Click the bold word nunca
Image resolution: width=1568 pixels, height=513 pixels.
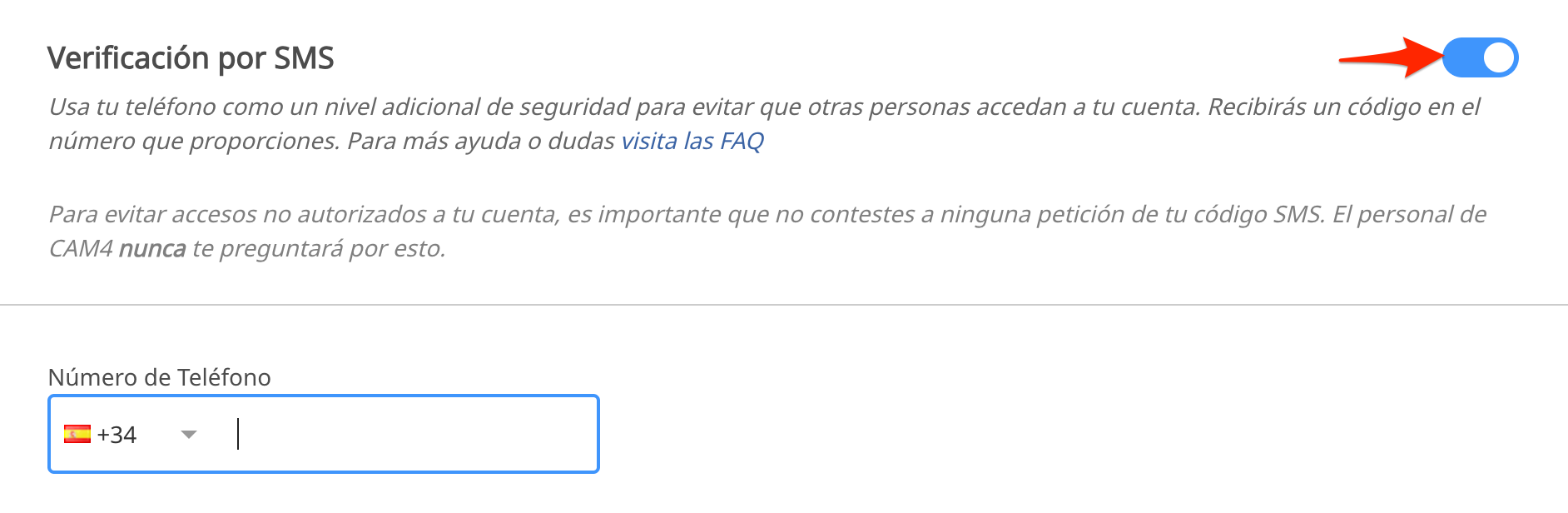click(152, 248)
